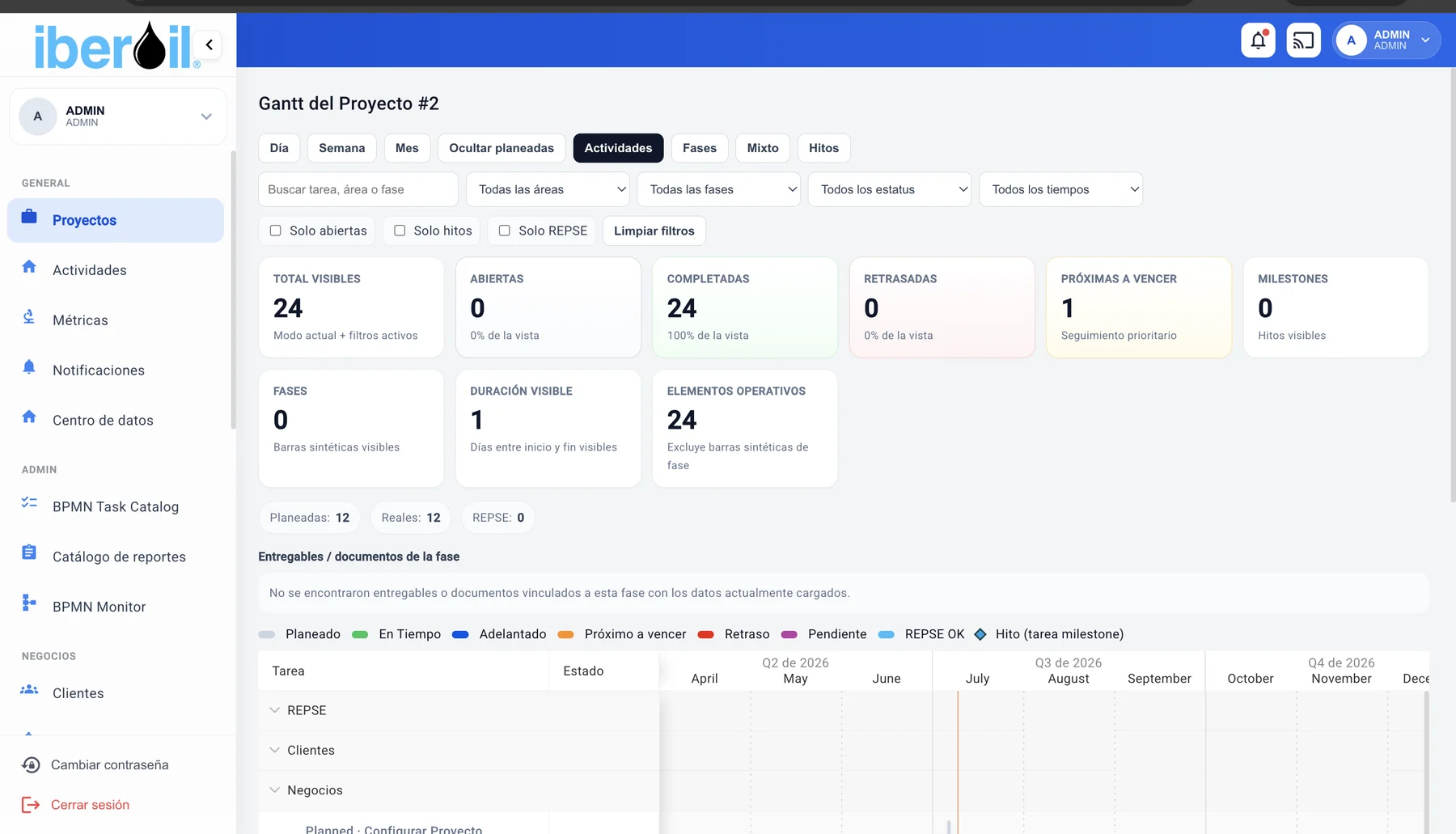Enable the Solo abiertas checkbox
The image size is (1456, 834).
click(276, 231)
